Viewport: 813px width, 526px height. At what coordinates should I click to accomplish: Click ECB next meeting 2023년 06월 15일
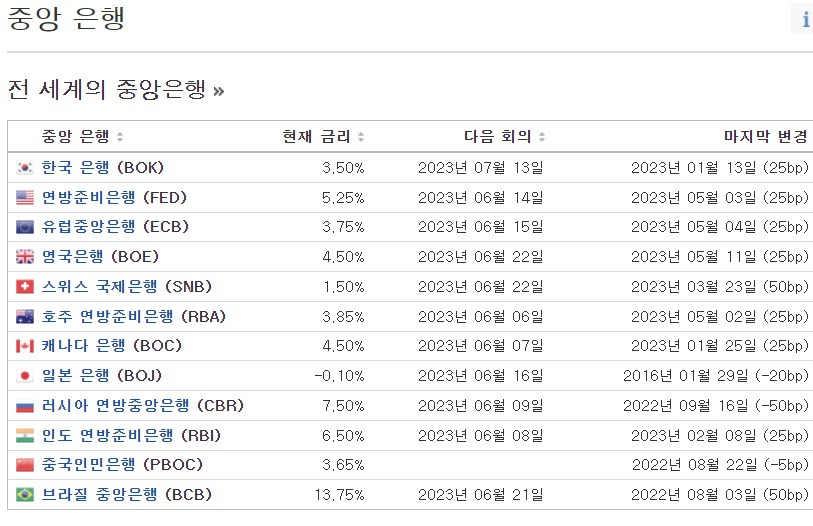[481, 227]
